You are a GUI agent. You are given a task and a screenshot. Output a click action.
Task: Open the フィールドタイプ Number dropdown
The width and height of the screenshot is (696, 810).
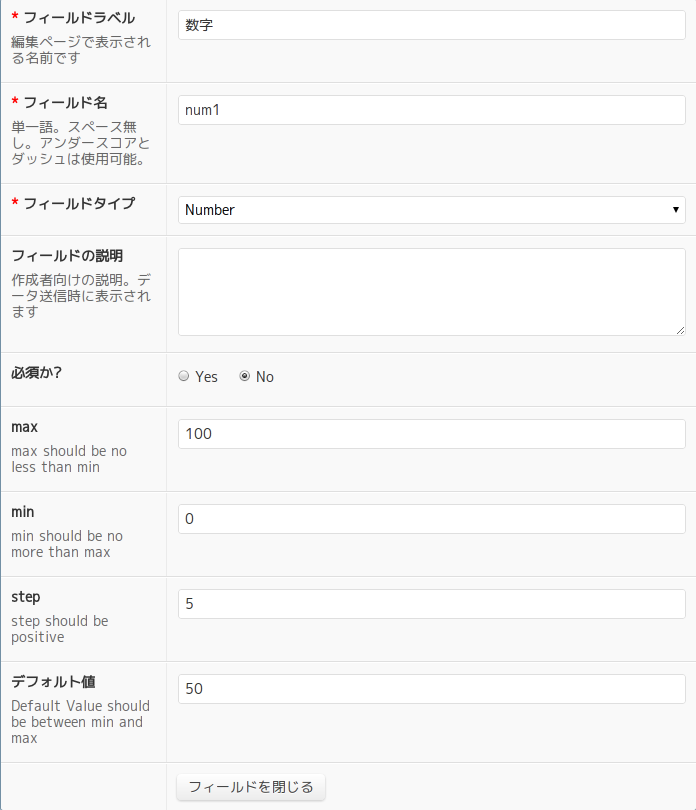[x=431, y=210]
